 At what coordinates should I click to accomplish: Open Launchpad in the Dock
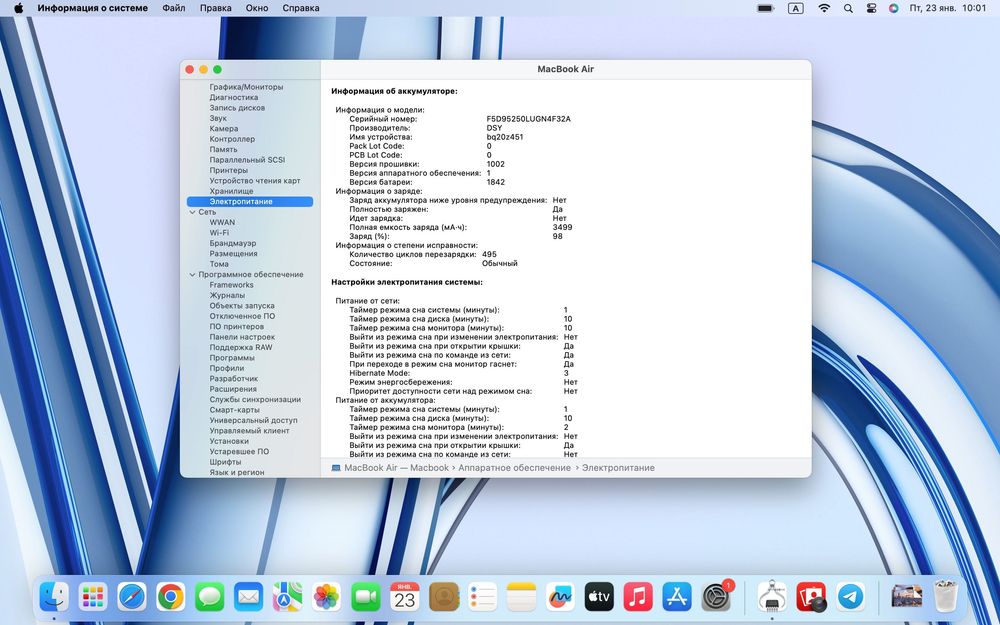[93, 598]
